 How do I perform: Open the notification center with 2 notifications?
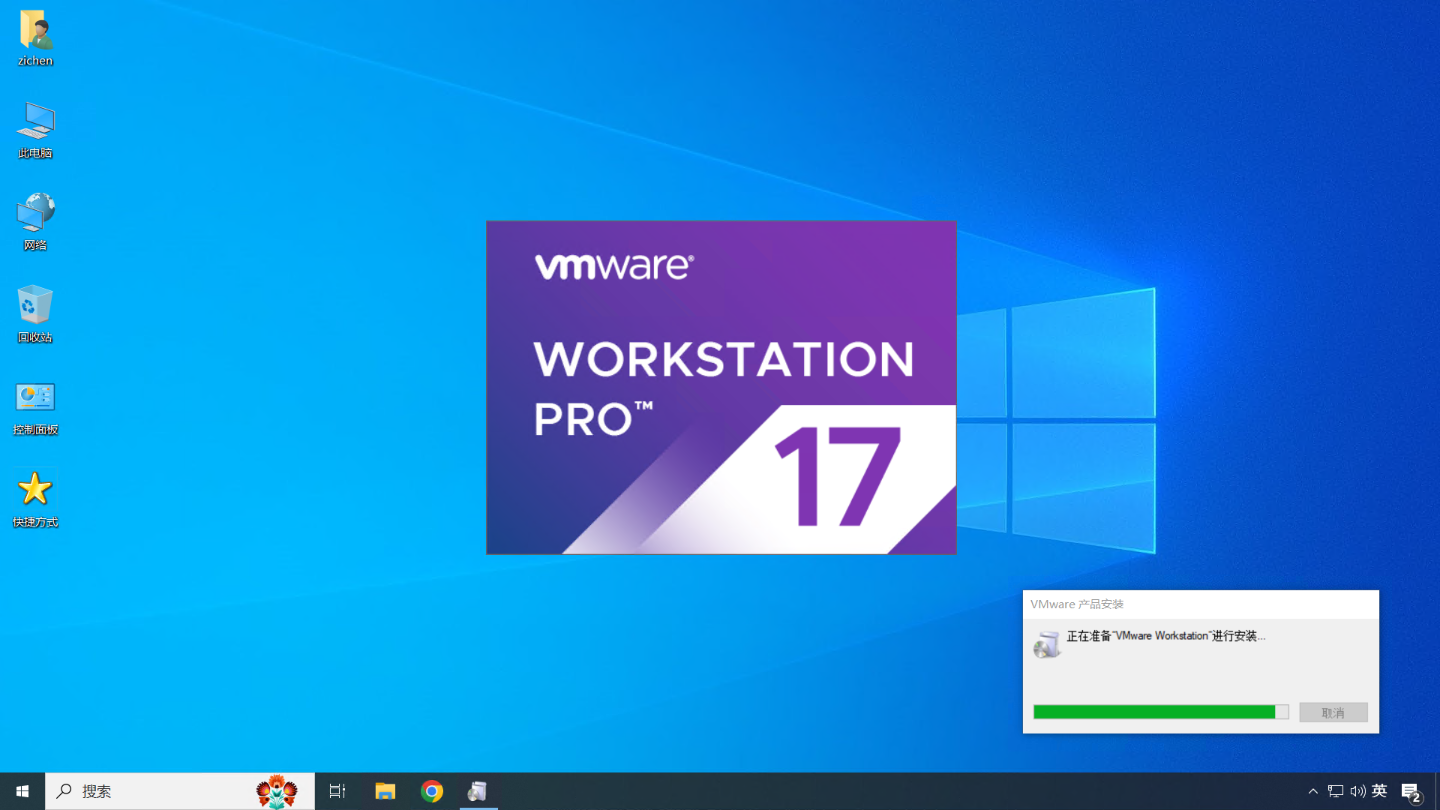[x=1412, y=792]
